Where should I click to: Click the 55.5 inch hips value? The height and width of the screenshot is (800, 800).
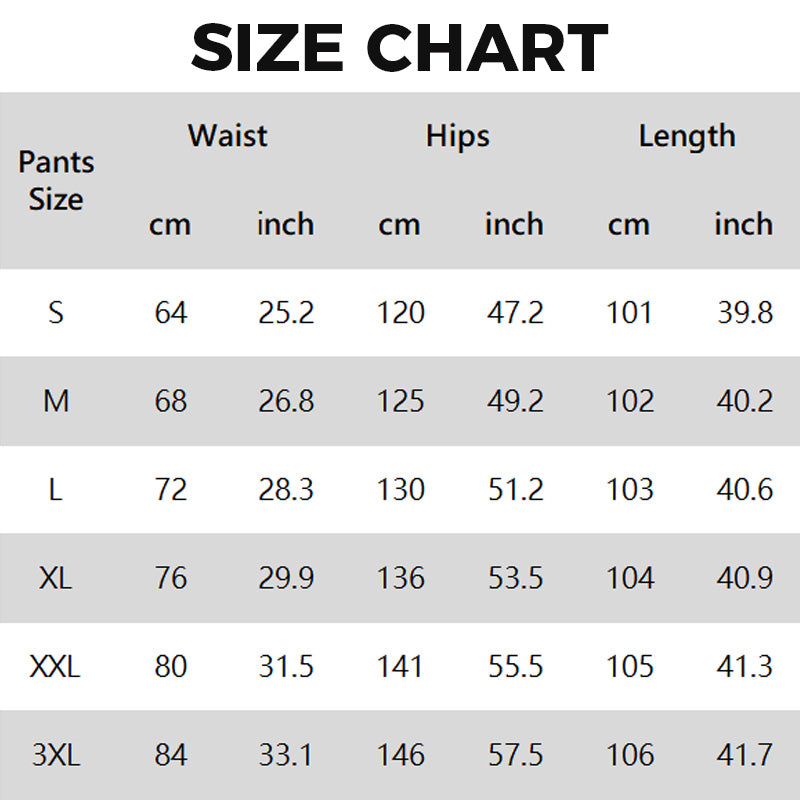[x=515, y=666]
